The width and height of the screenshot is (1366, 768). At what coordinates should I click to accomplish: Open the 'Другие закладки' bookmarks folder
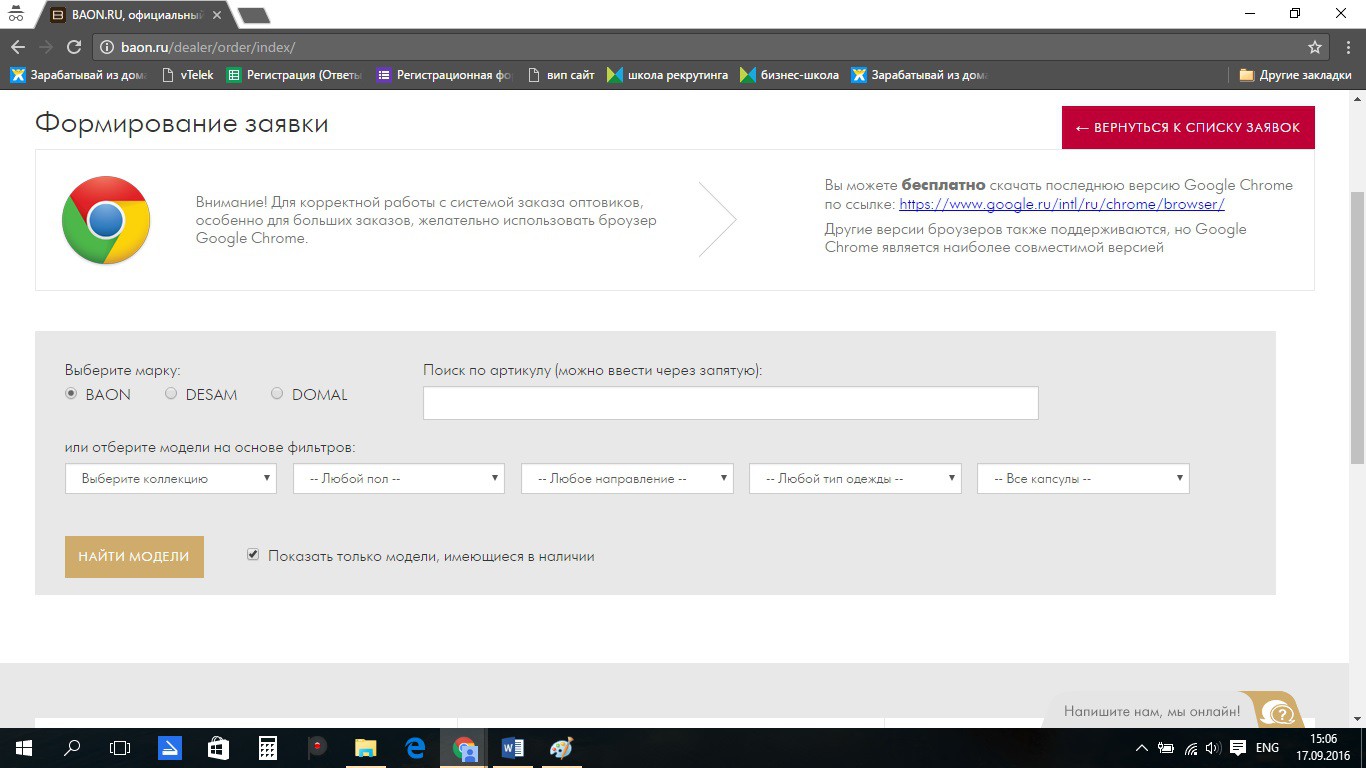(1295, 75)
